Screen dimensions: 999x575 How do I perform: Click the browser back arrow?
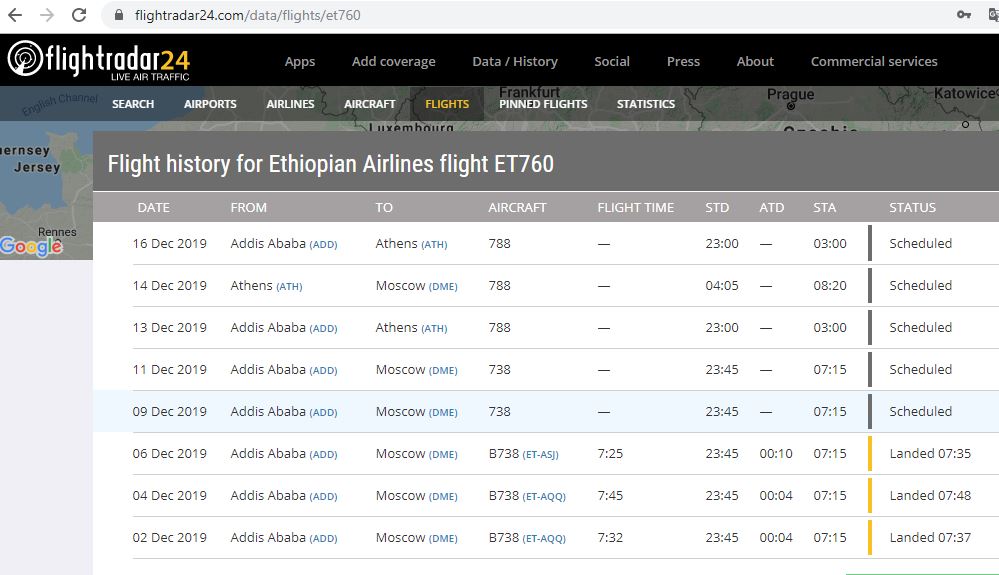click(x=15, y=15)
